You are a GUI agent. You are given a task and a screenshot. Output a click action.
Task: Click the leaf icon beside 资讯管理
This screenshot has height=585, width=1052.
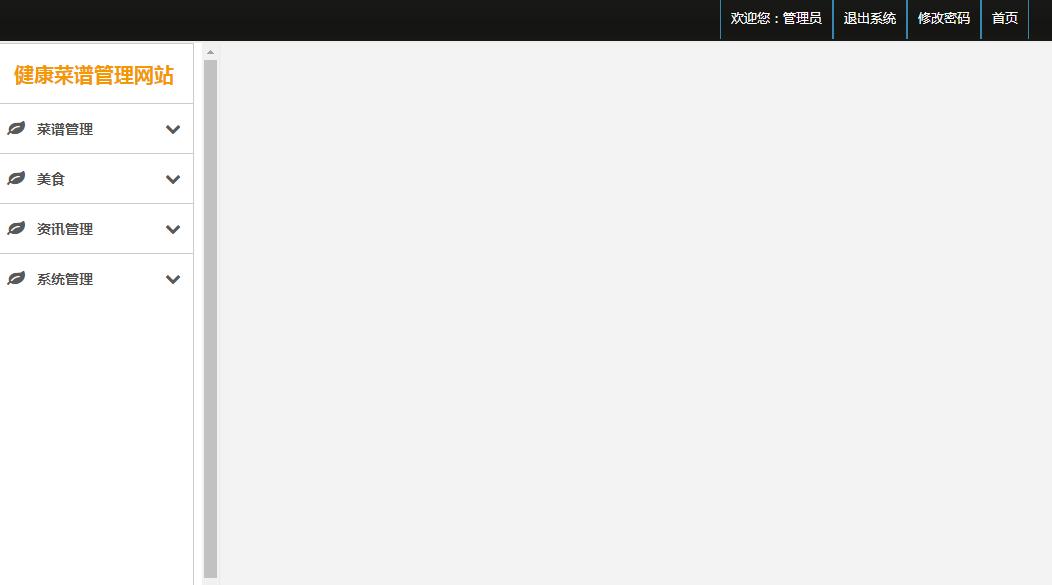tap(16, 228)
